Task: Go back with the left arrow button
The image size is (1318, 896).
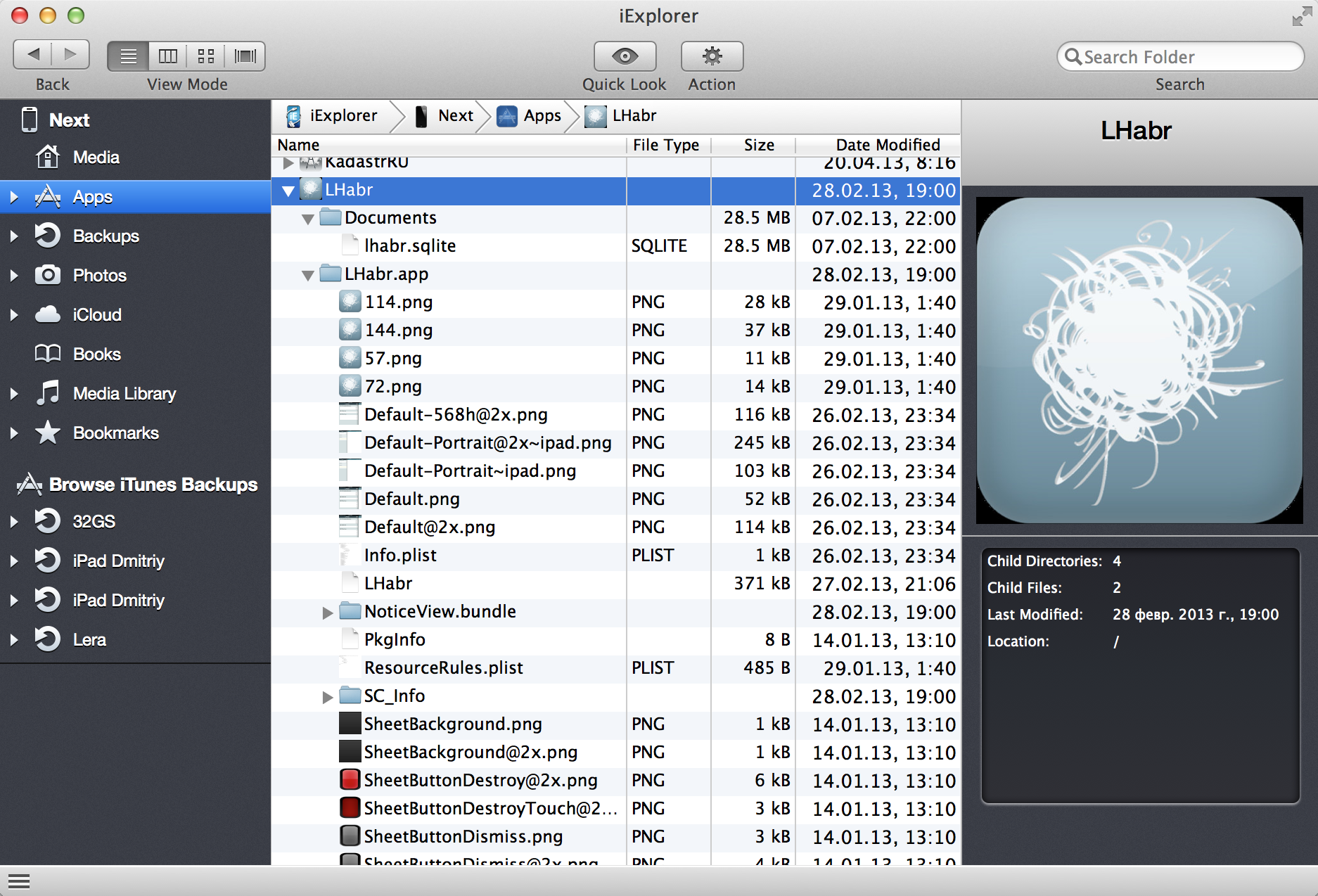Action: pyautogui.click(x=32, y=55)
